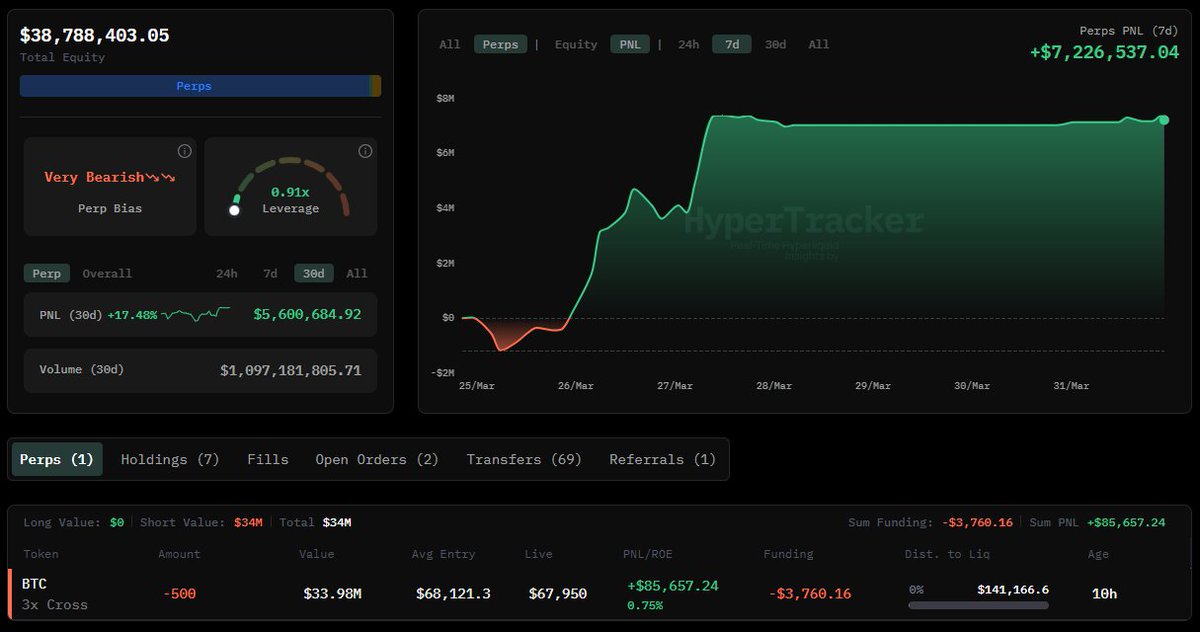The image size is (1200, 632).
Task: Click the $33.98M value cell
Action: coord(332,594)
